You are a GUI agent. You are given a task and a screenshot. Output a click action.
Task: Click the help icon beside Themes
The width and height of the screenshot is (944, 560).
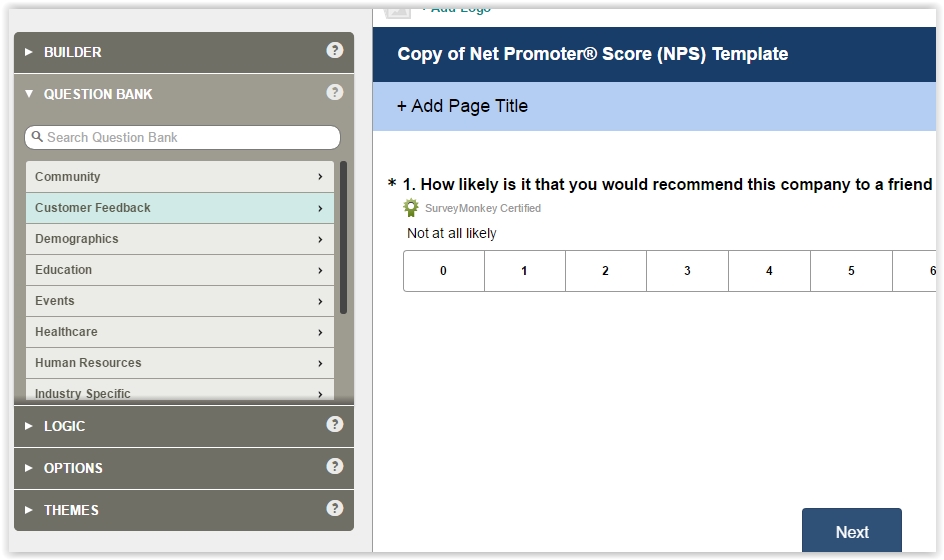point(335,509)
